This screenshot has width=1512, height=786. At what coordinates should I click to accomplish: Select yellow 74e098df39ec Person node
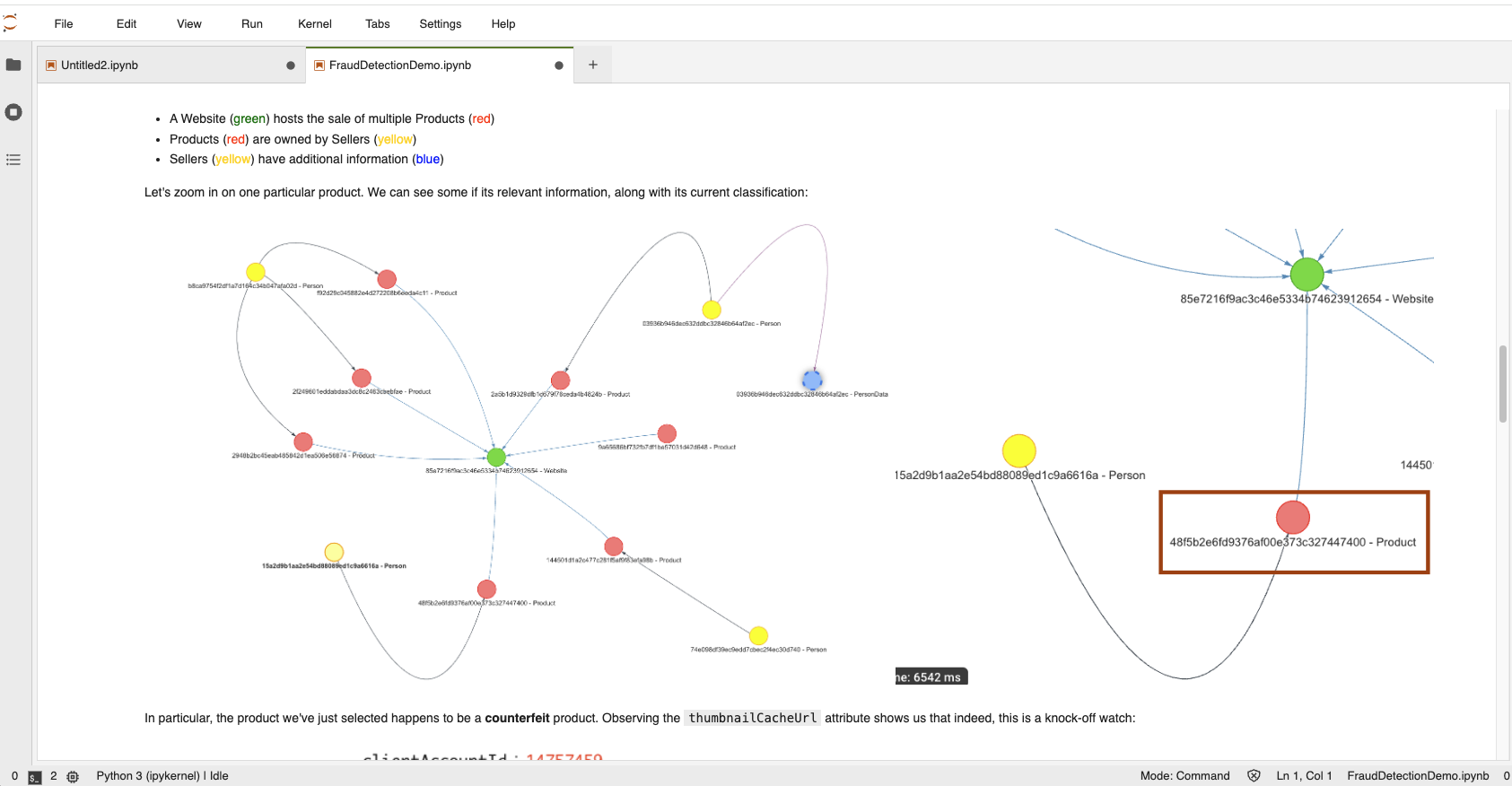tap(758, 636)
